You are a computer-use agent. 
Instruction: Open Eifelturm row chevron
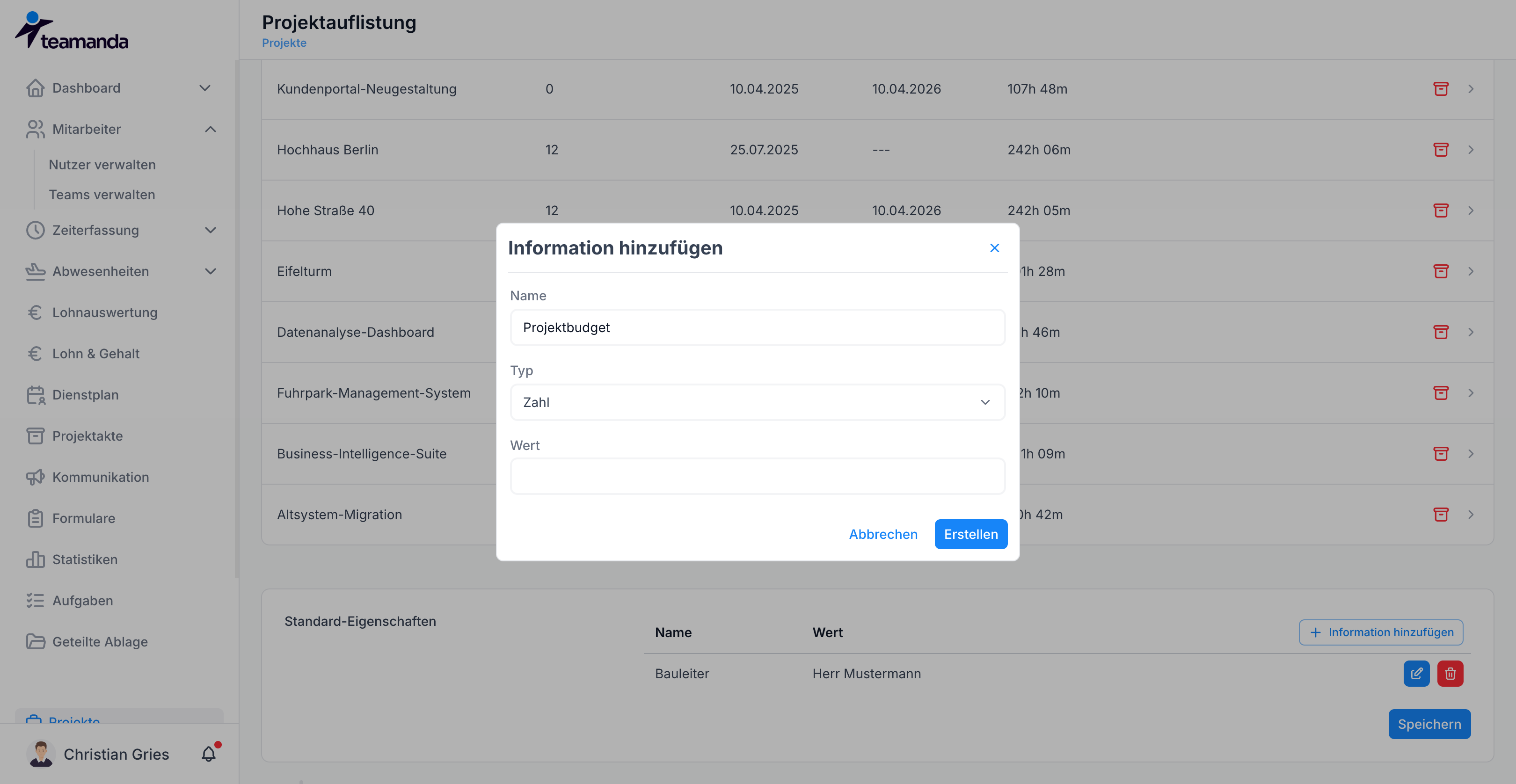[1470, 271]
